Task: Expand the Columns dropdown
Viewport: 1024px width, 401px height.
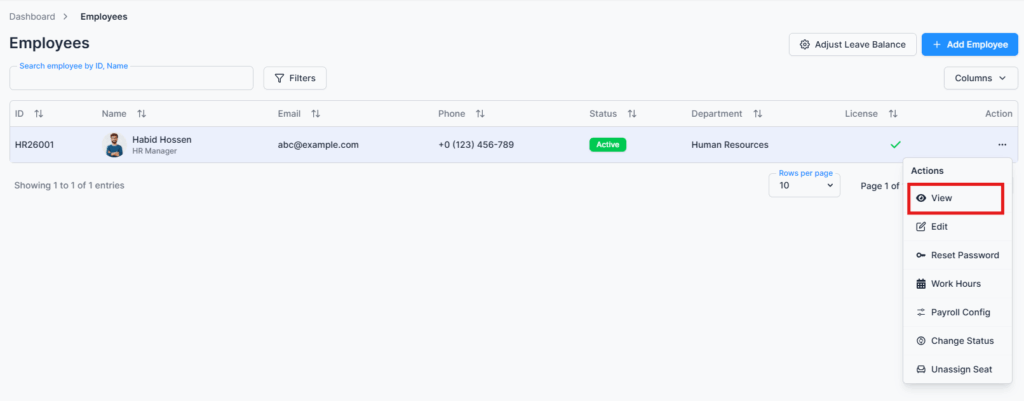Action: (x=980, y=78)
